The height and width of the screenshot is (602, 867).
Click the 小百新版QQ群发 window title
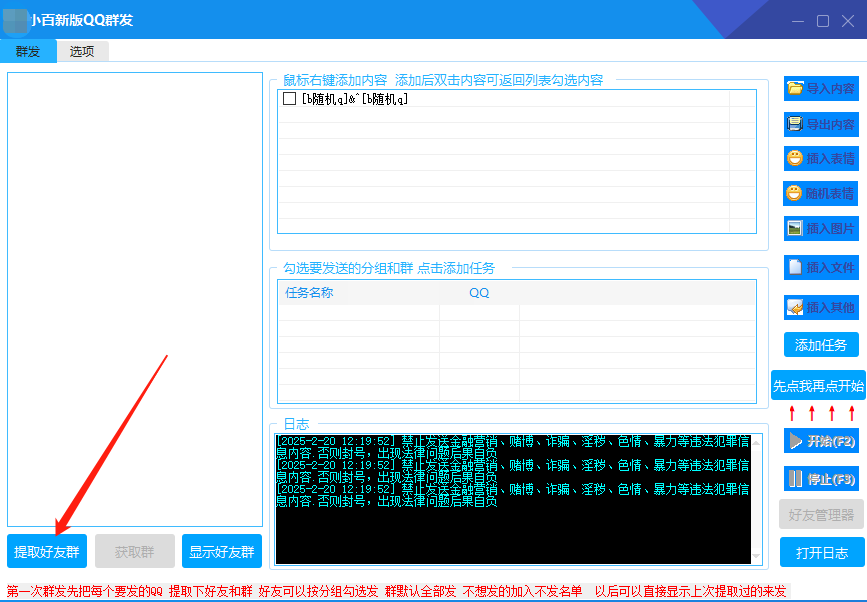pos(82,20)
